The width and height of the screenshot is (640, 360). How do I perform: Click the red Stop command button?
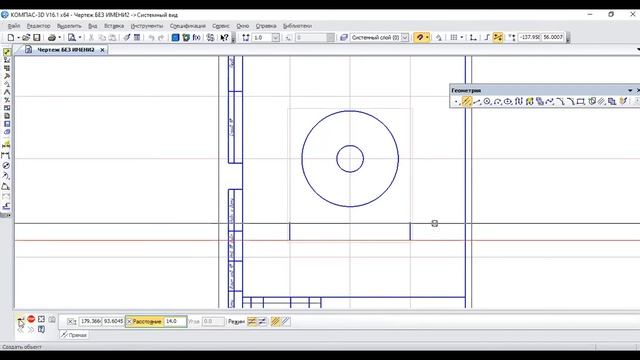click(31, 319)
